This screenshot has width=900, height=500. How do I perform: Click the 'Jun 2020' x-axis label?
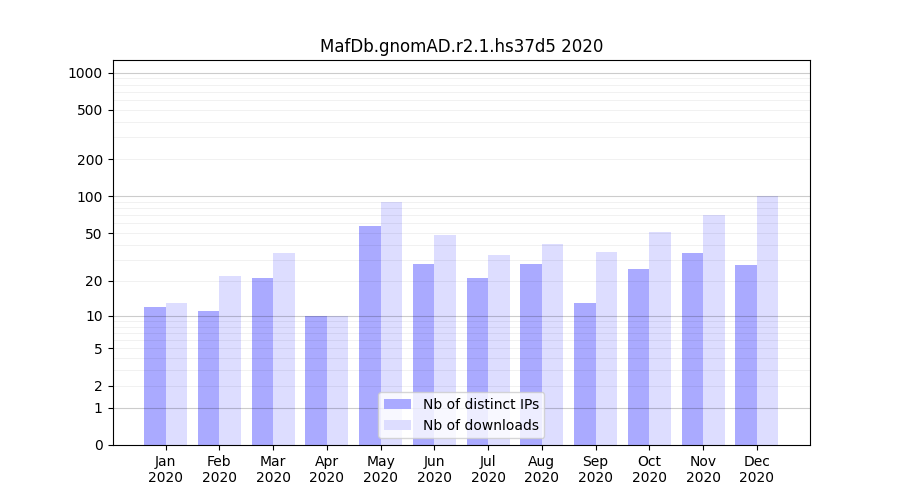434,469
